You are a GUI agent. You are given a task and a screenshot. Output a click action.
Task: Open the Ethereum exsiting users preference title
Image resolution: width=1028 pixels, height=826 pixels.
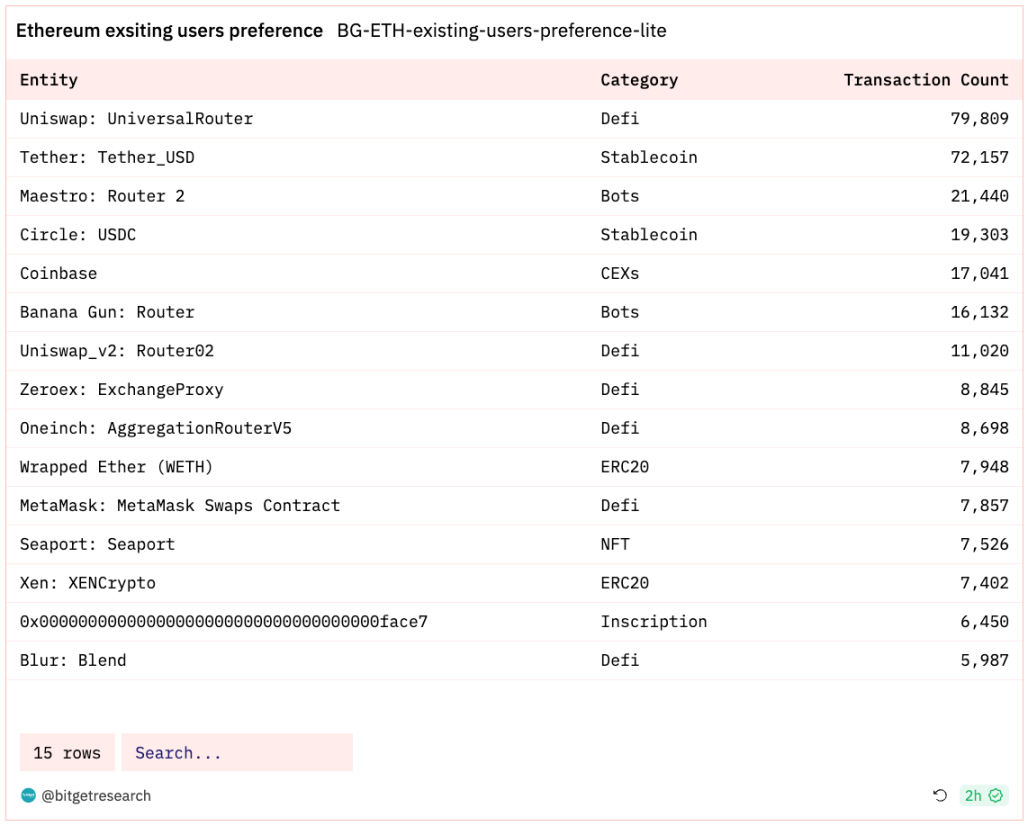tap(169, 30)
